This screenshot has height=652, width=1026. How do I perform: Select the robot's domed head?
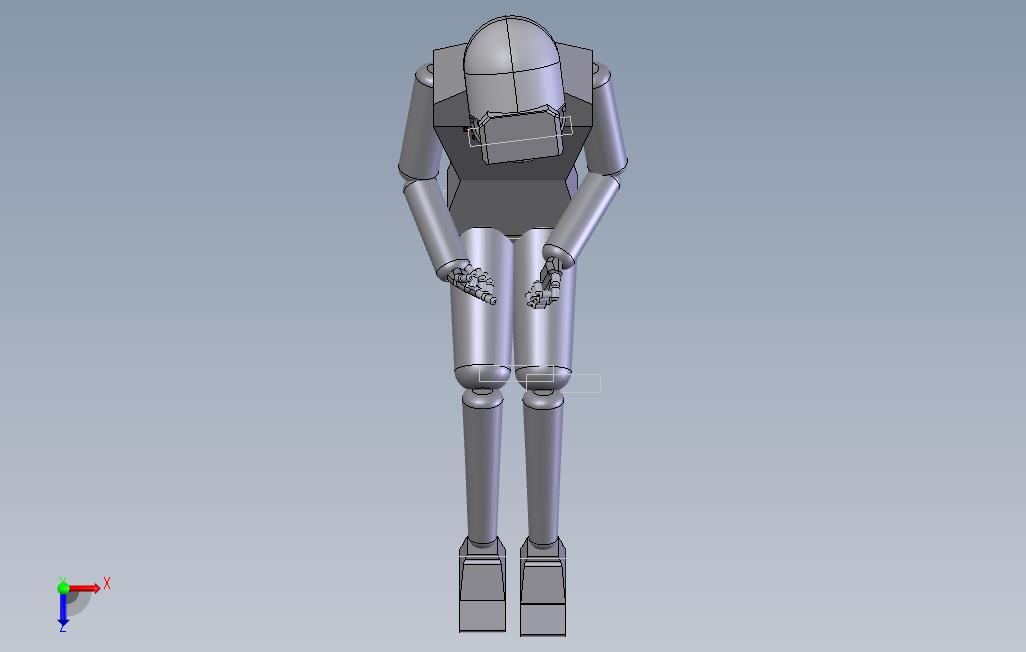click(513, 65)
